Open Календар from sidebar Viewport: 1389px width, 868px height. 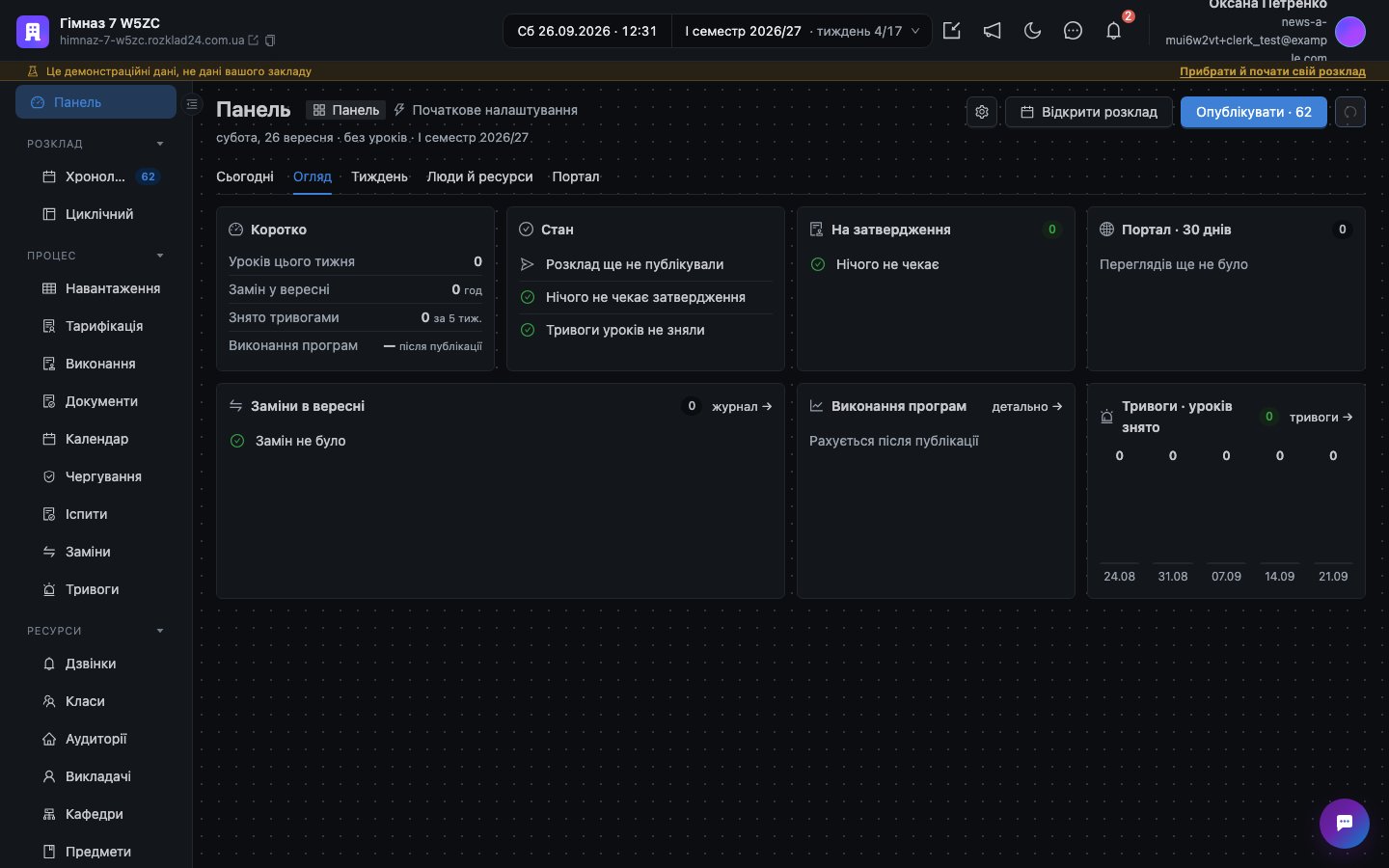pyautogui.click(x=95, y=439)
